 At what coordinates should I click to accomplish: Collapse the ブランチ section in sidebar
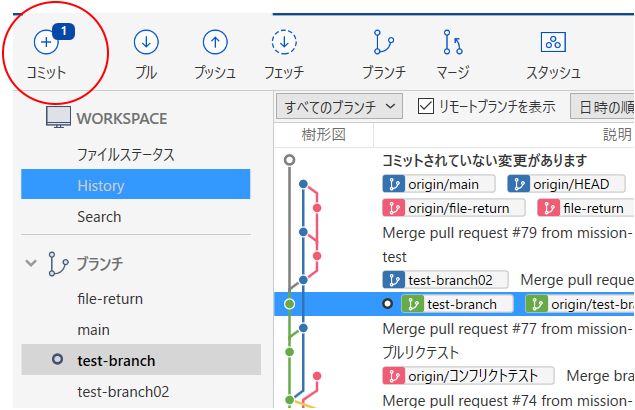32,264
